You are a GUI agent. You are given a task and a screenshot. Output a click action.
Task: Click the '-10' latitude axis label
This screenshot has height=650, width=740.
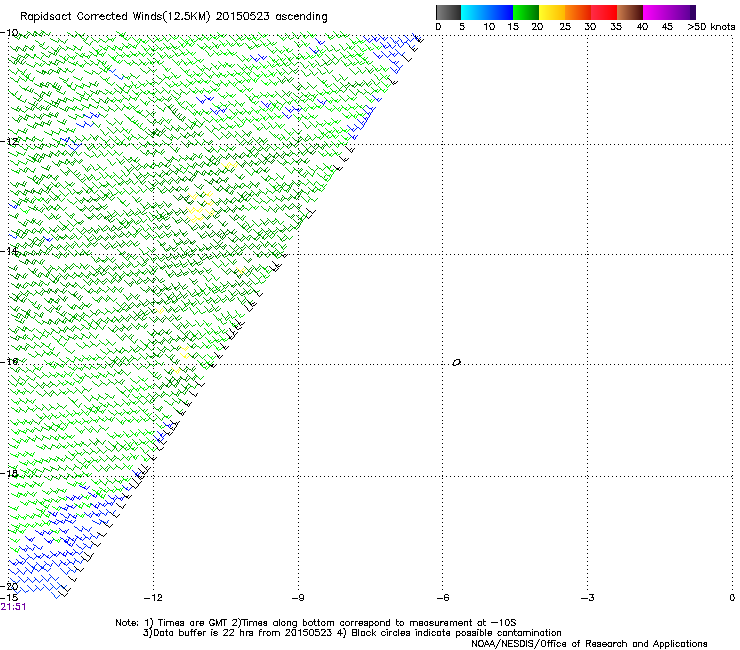(x=9, y=33)
